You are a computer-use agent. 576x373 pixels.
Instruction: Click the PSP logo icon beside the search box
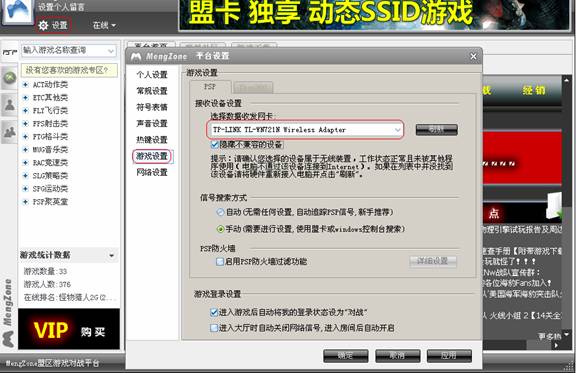pyautogui.click(x=10, y=52)
